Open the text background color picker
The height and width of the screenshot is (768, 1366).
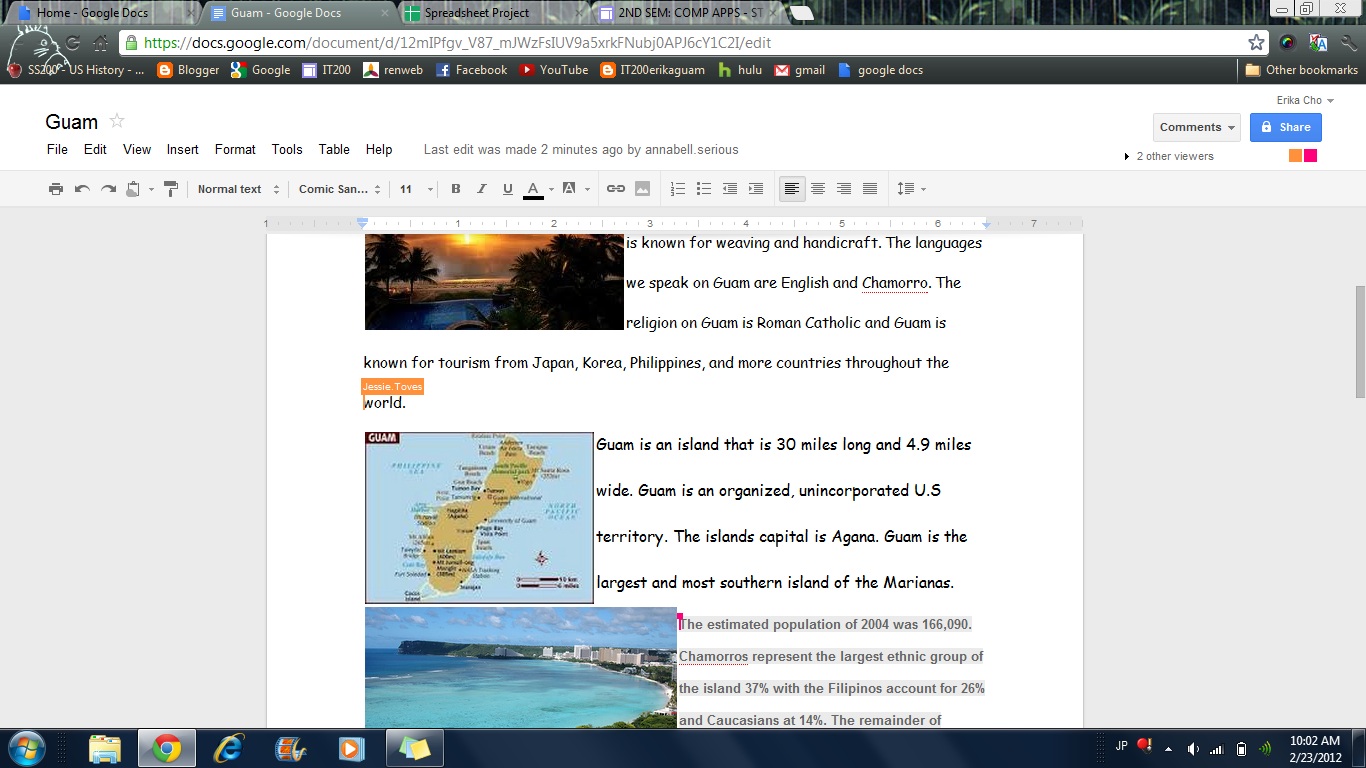[x=569, y=189]
